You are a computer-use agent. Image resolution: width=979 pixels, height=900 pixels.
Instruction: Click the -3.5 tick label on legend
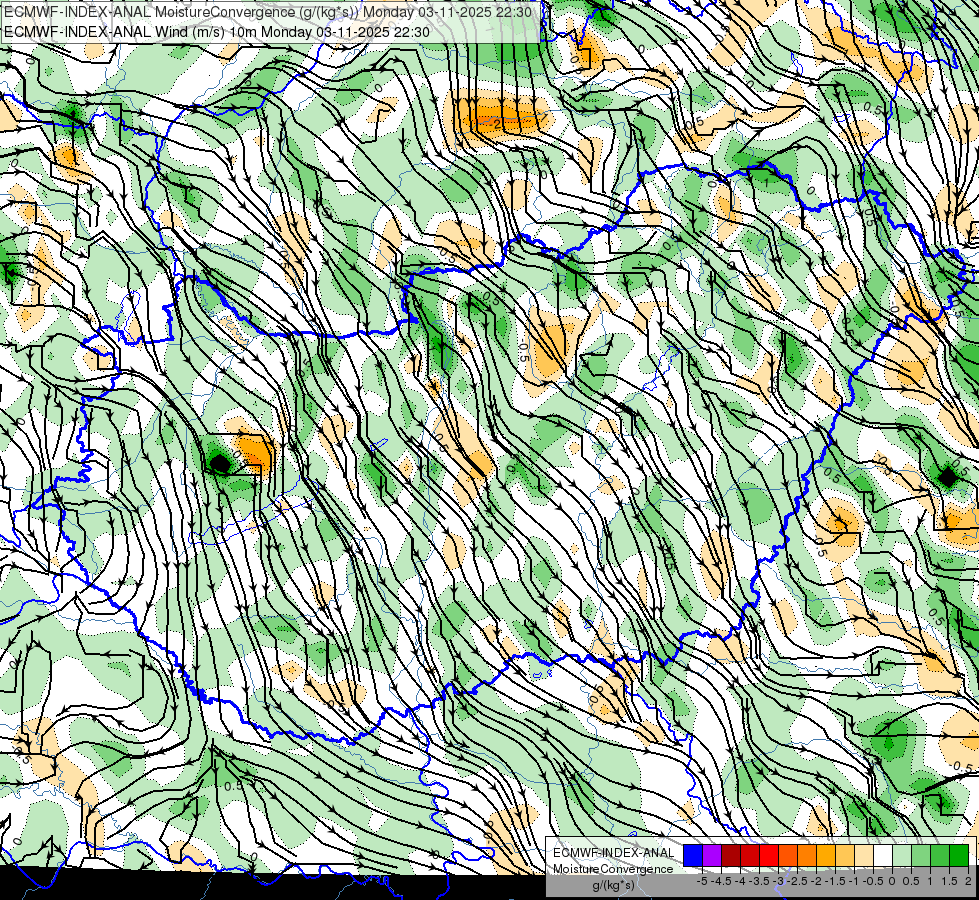(x=759, y=881)
